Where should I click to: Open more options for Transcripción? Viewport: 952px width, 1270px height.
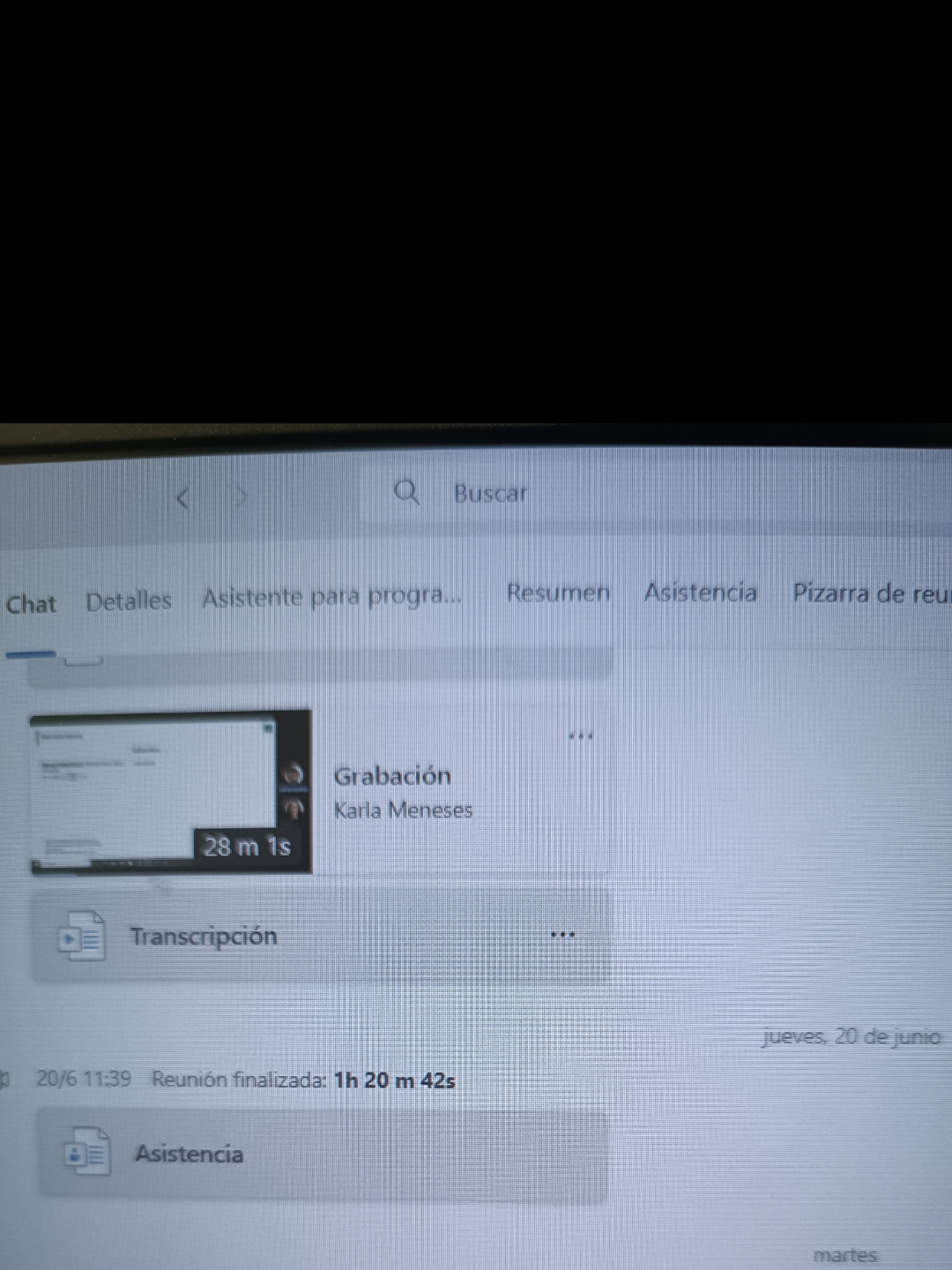(x=562, y=934)
